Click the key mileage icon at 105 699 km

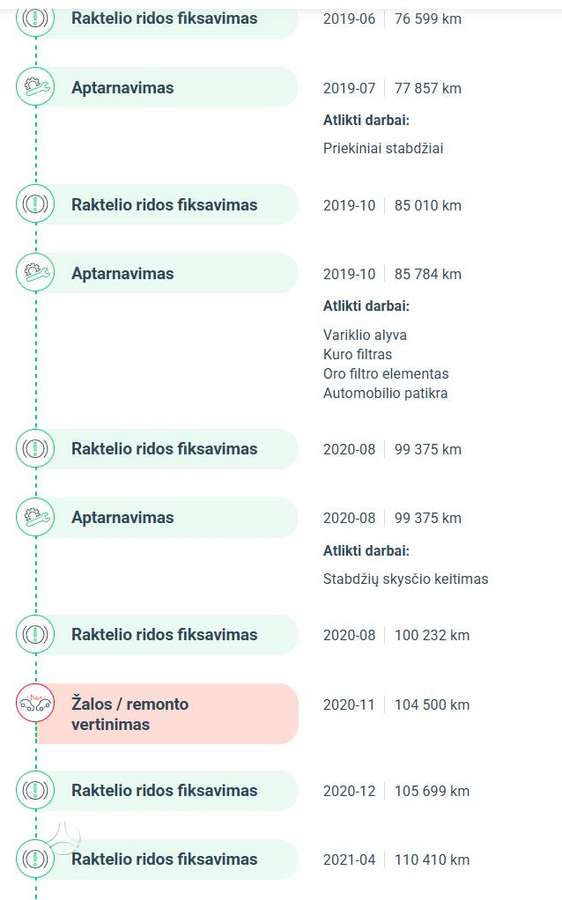click(35, 790)
